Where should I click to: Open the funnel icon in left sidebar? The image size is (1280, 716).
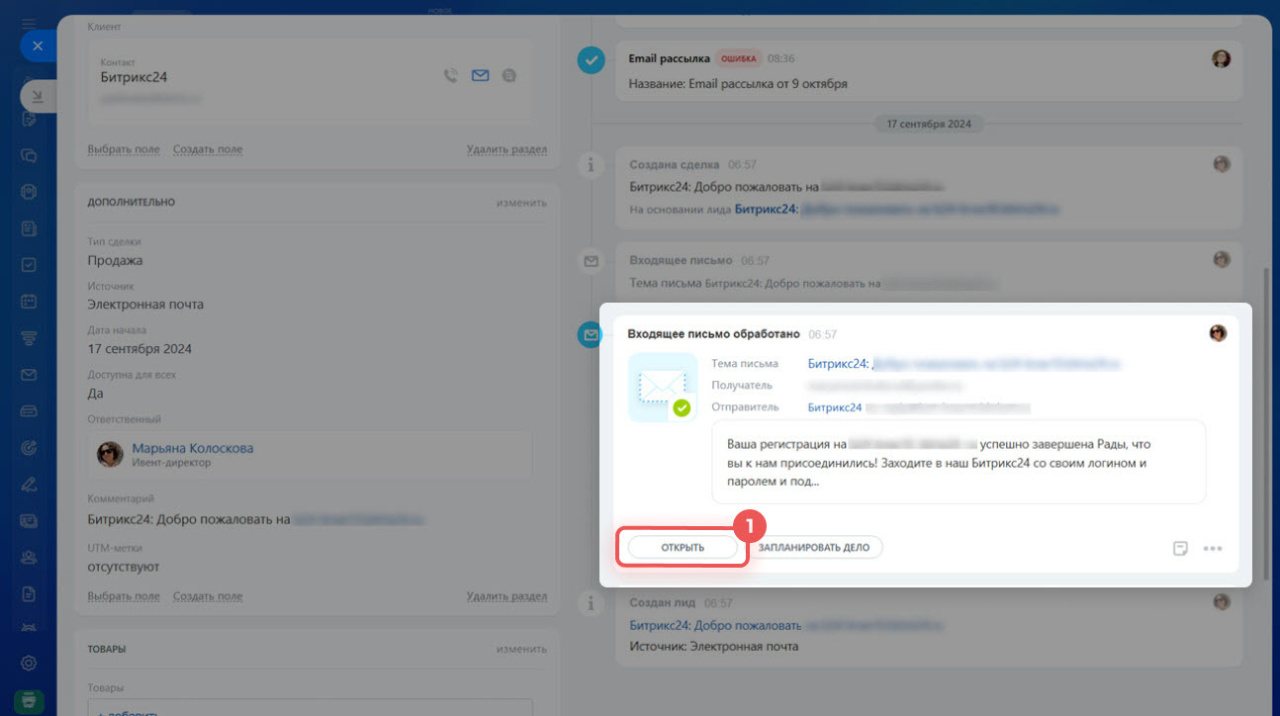click(29, 338)
